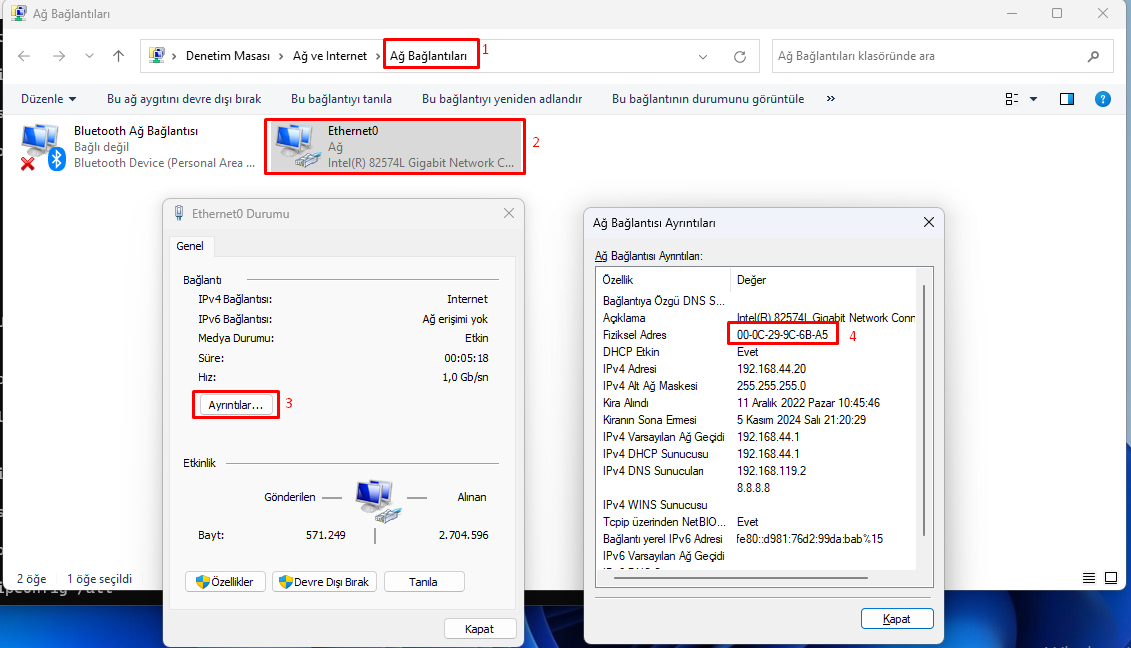Click Kapat in Ağ Bağlantısı Ayrıntıları

[x=897, y=619]
